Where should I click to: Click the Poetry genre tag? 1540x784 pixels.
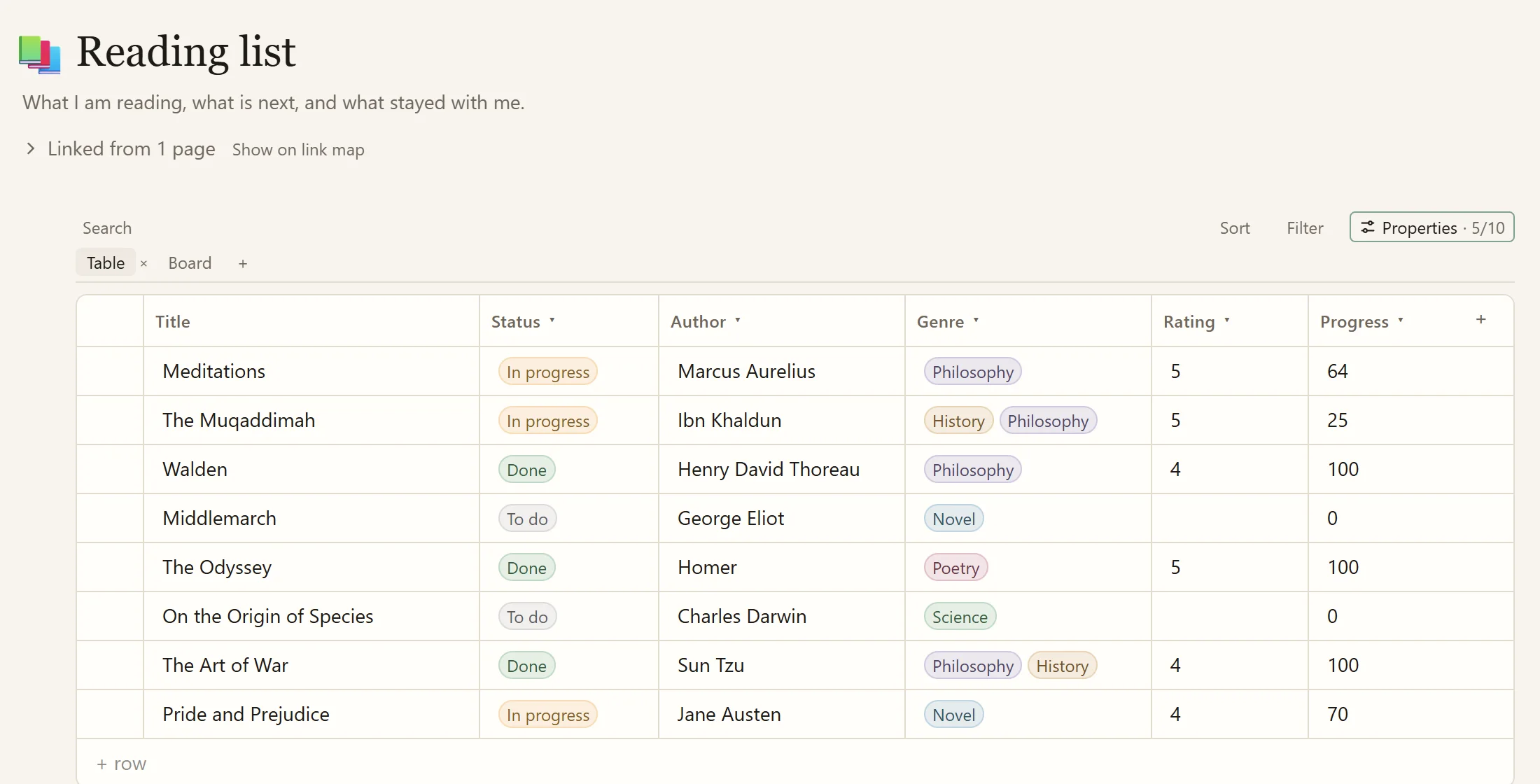(x=956, y=568)
